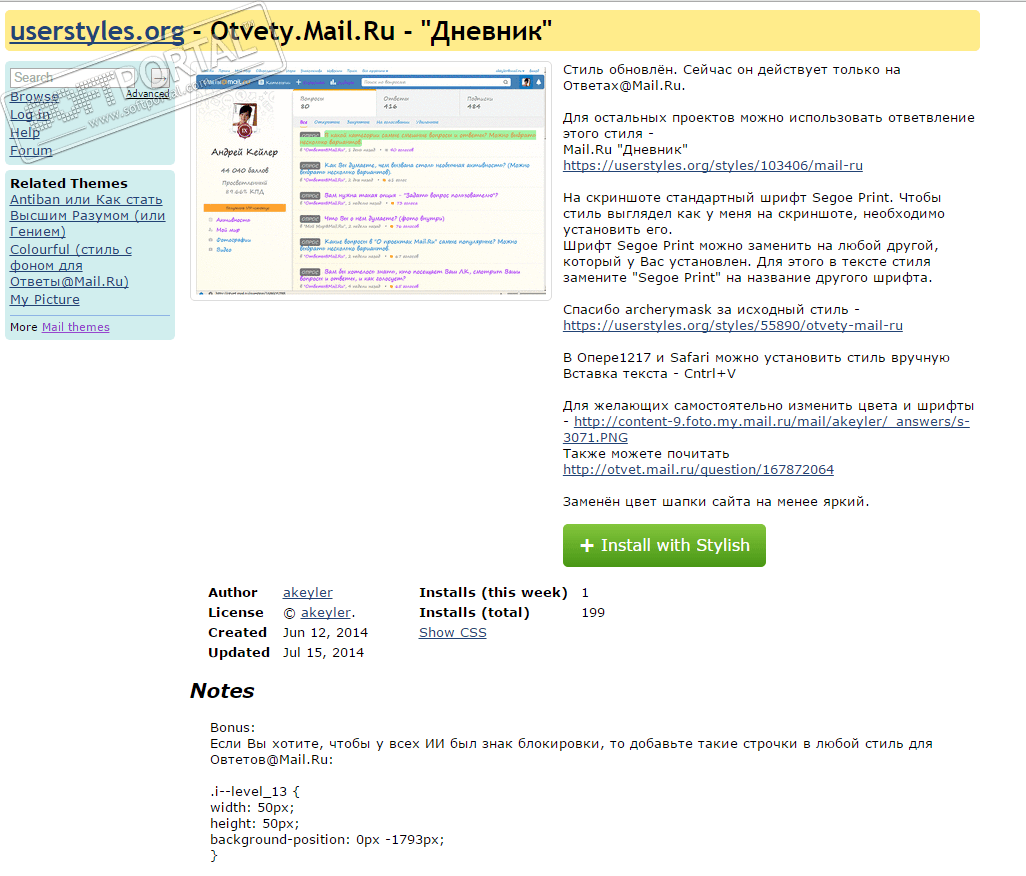Select the 'Related Themes' heading

[x=69, y=183]
